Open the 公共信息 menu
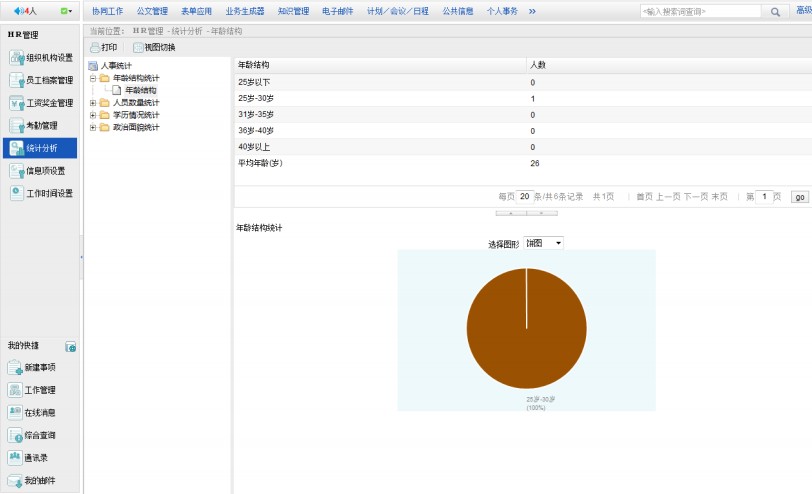 (x=458, y=11)
